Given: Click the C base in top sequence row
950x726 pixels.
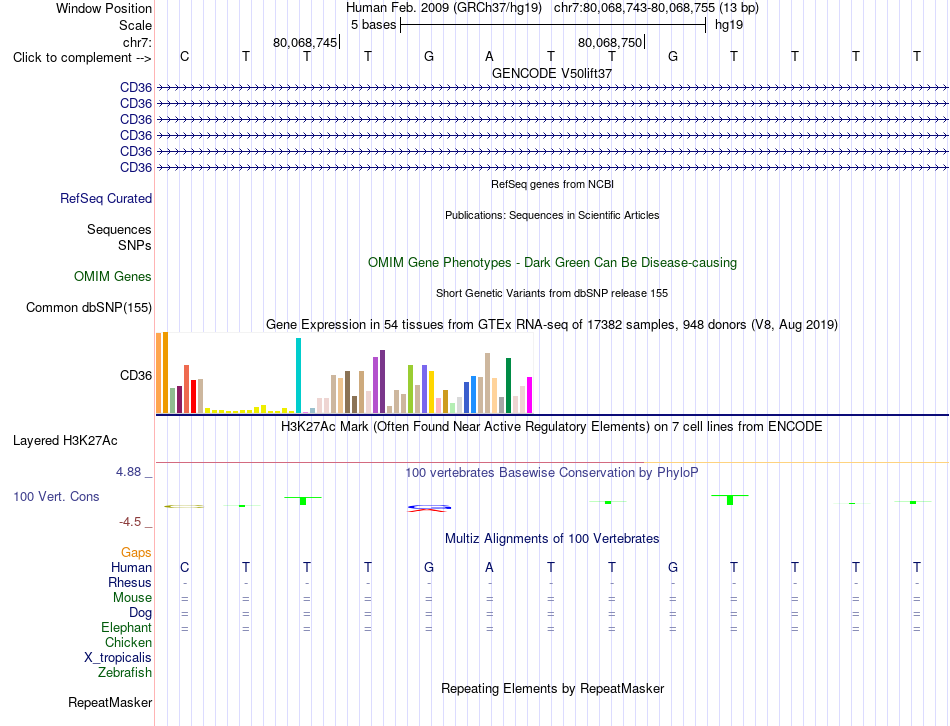Looking at the screenshot, I should [x=185, y=56].
